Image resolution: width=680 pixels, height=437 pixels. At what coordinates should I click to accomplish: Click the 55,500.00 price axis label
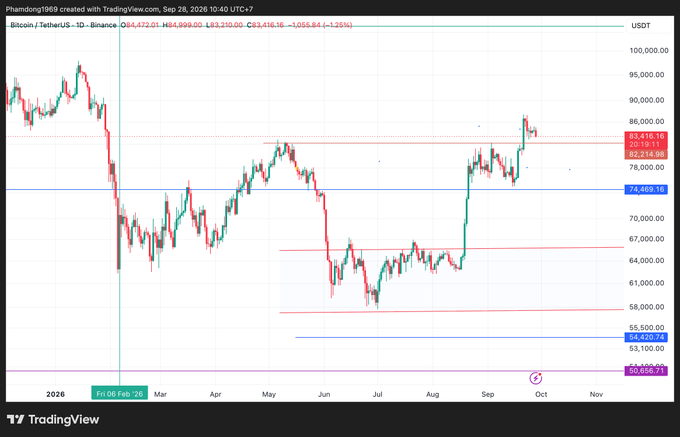point(647,327)
